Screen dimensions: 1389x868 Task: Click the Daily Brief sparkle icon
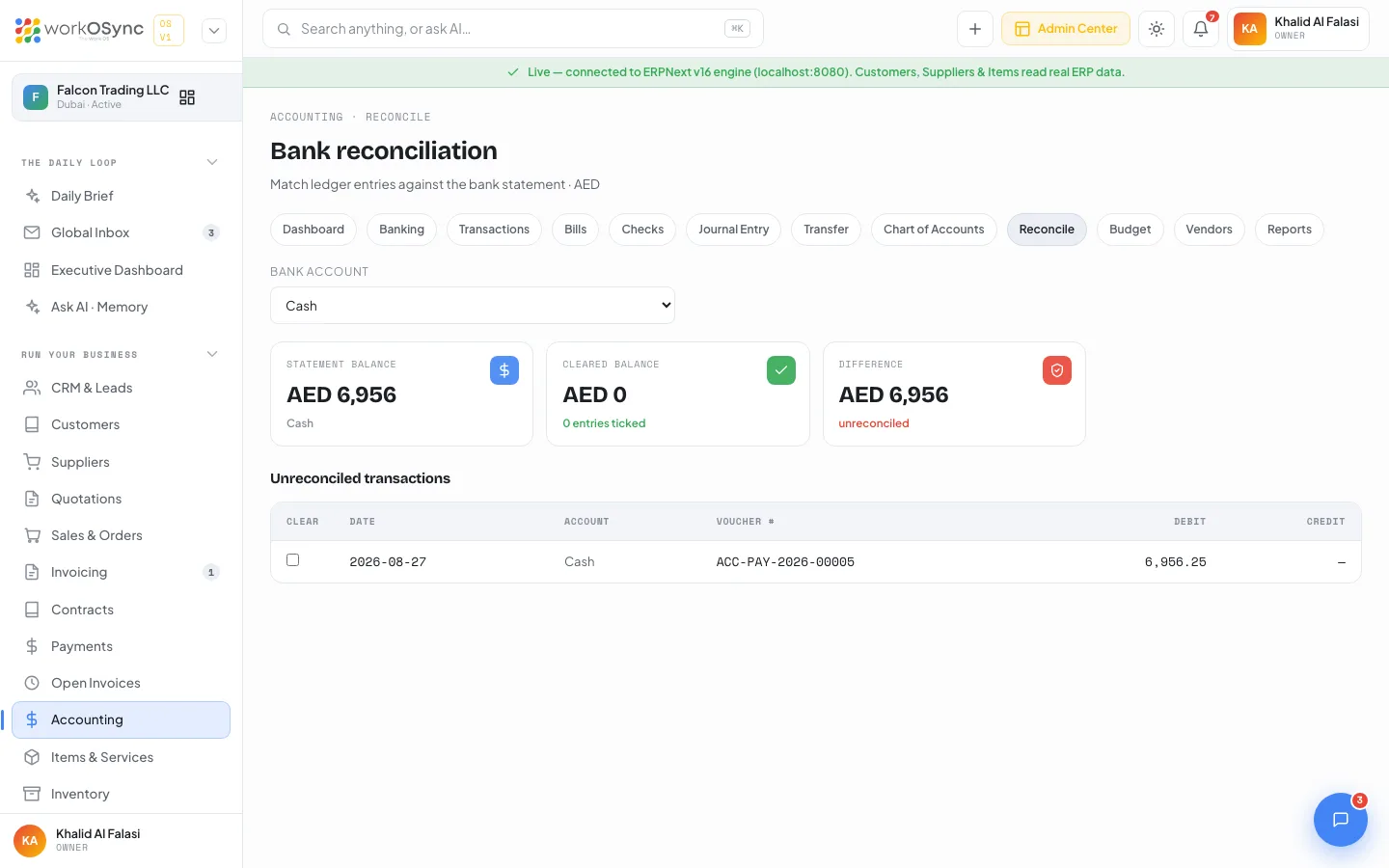pyautogui.click(x=32, y=196)
